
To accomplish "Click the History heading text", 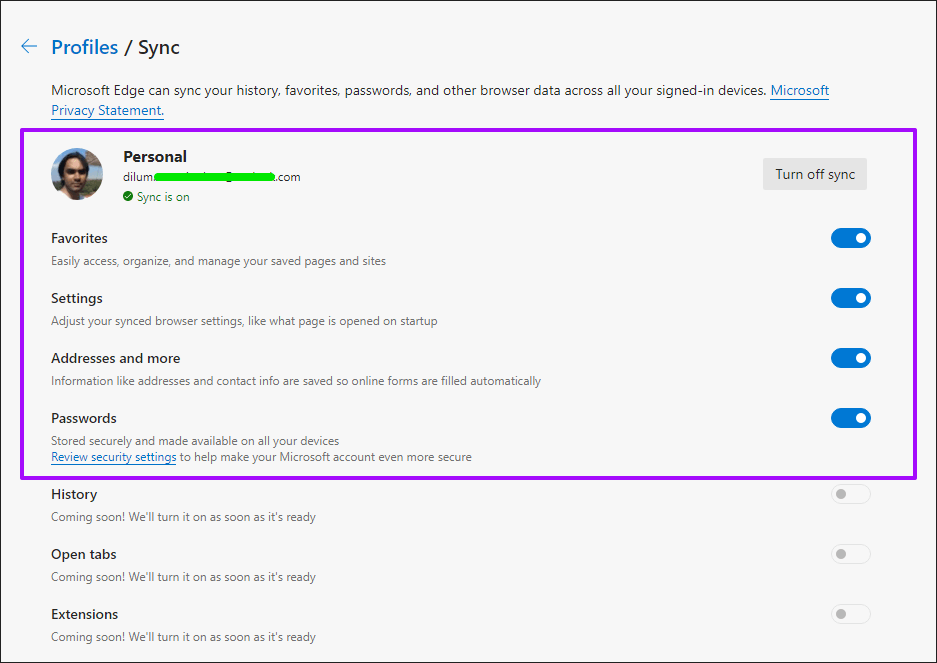I will [74, 494].
